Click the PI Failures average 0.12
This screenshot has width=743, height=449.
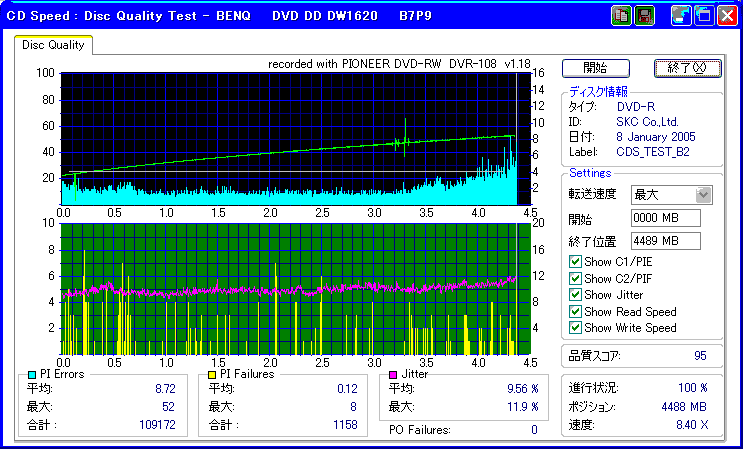pyautogui.click(x=347, y=389)
